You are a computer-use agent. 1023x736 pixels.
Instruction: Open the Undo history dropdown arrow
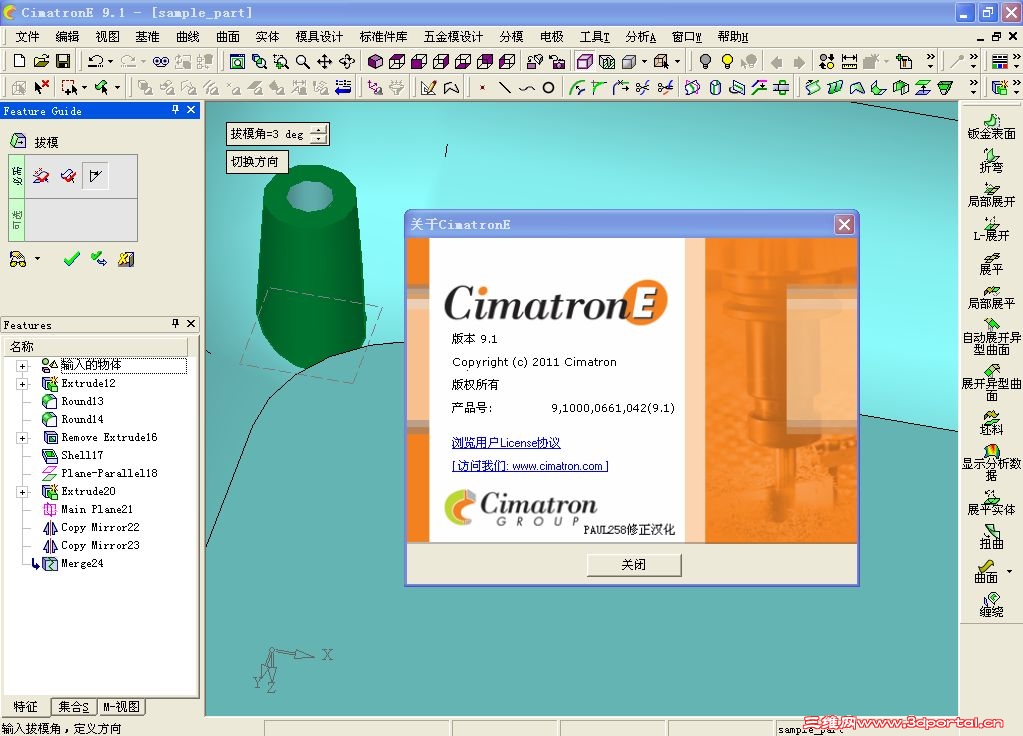tap(110, 61)
